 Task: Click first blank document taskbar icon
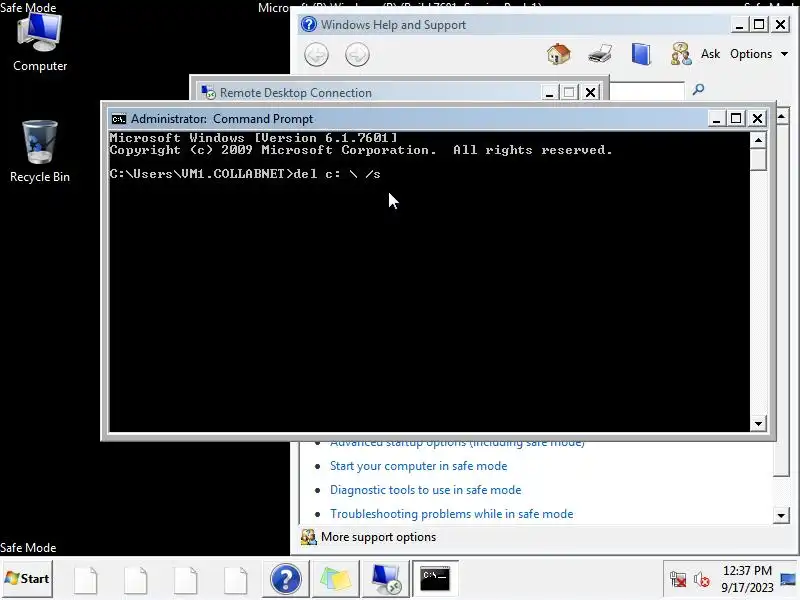click(86, 580)
